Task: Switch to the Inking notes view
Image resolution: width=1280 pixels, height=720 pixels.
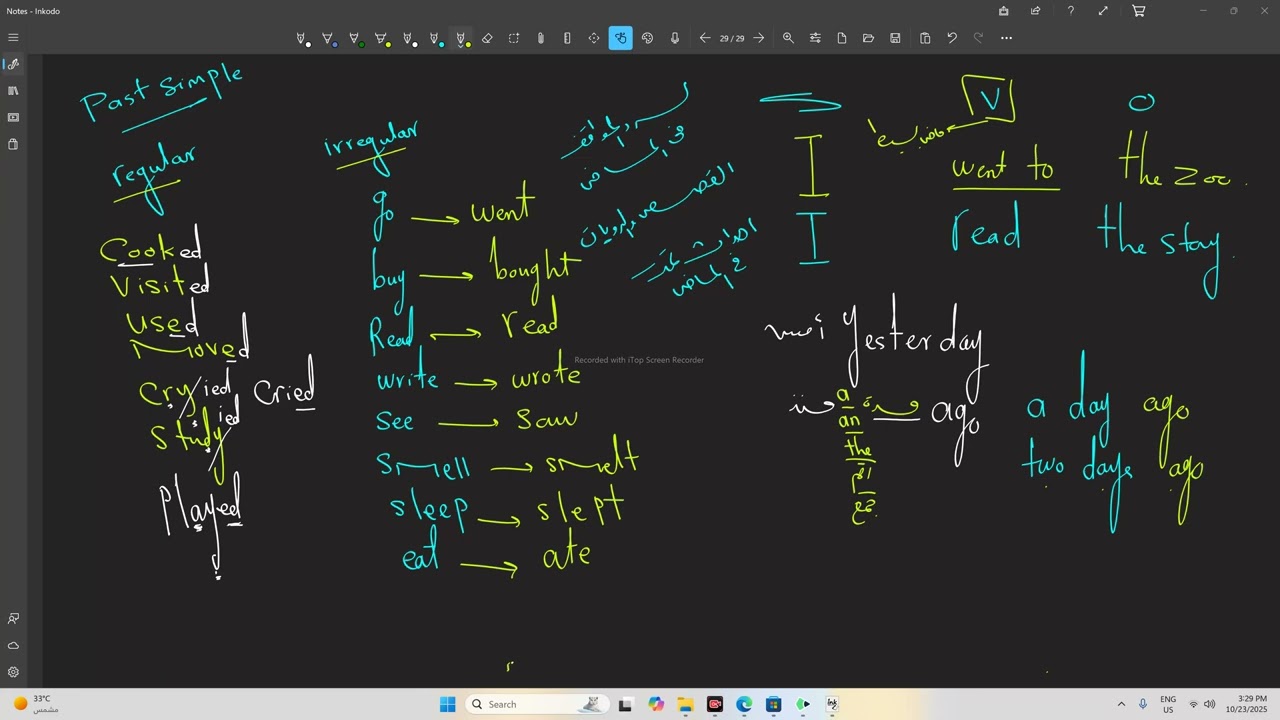Action: click(13, 64)
